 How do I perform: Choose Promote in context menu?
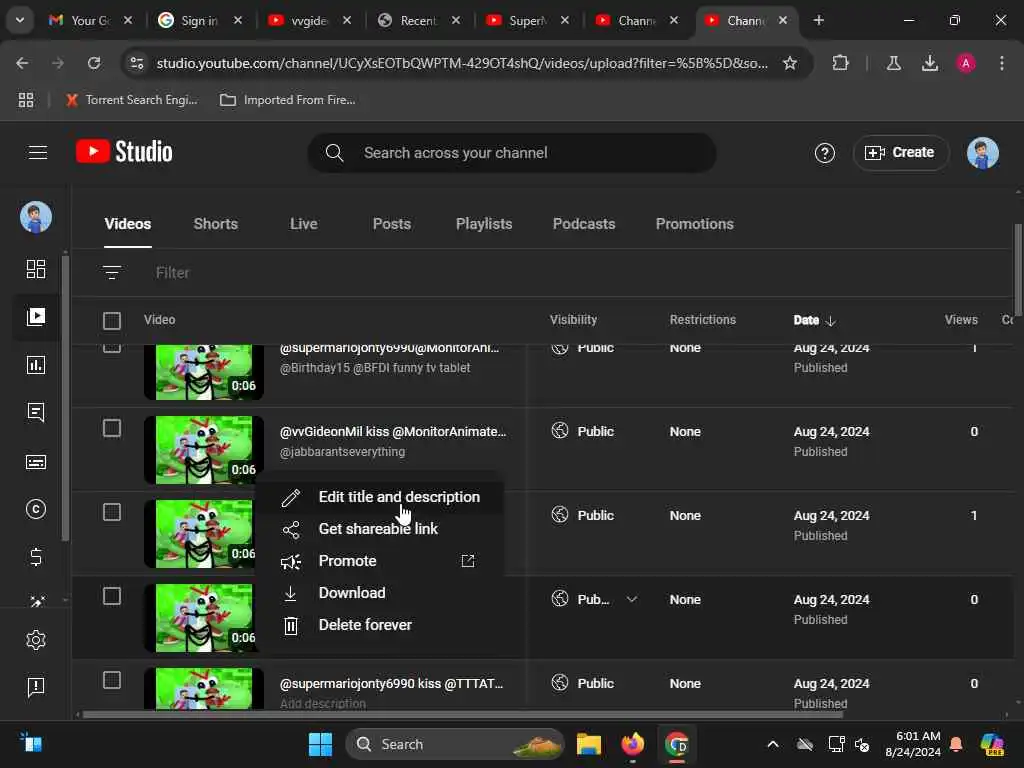point(379,561)
